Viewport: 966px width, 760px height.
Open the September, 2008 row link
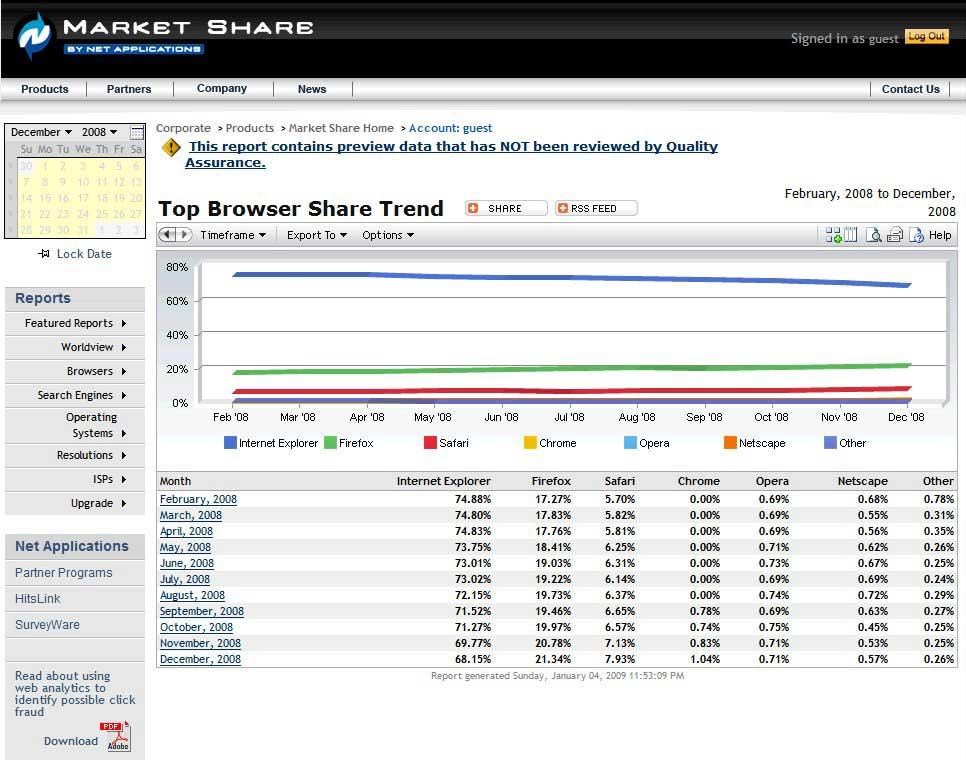[201, 612]
